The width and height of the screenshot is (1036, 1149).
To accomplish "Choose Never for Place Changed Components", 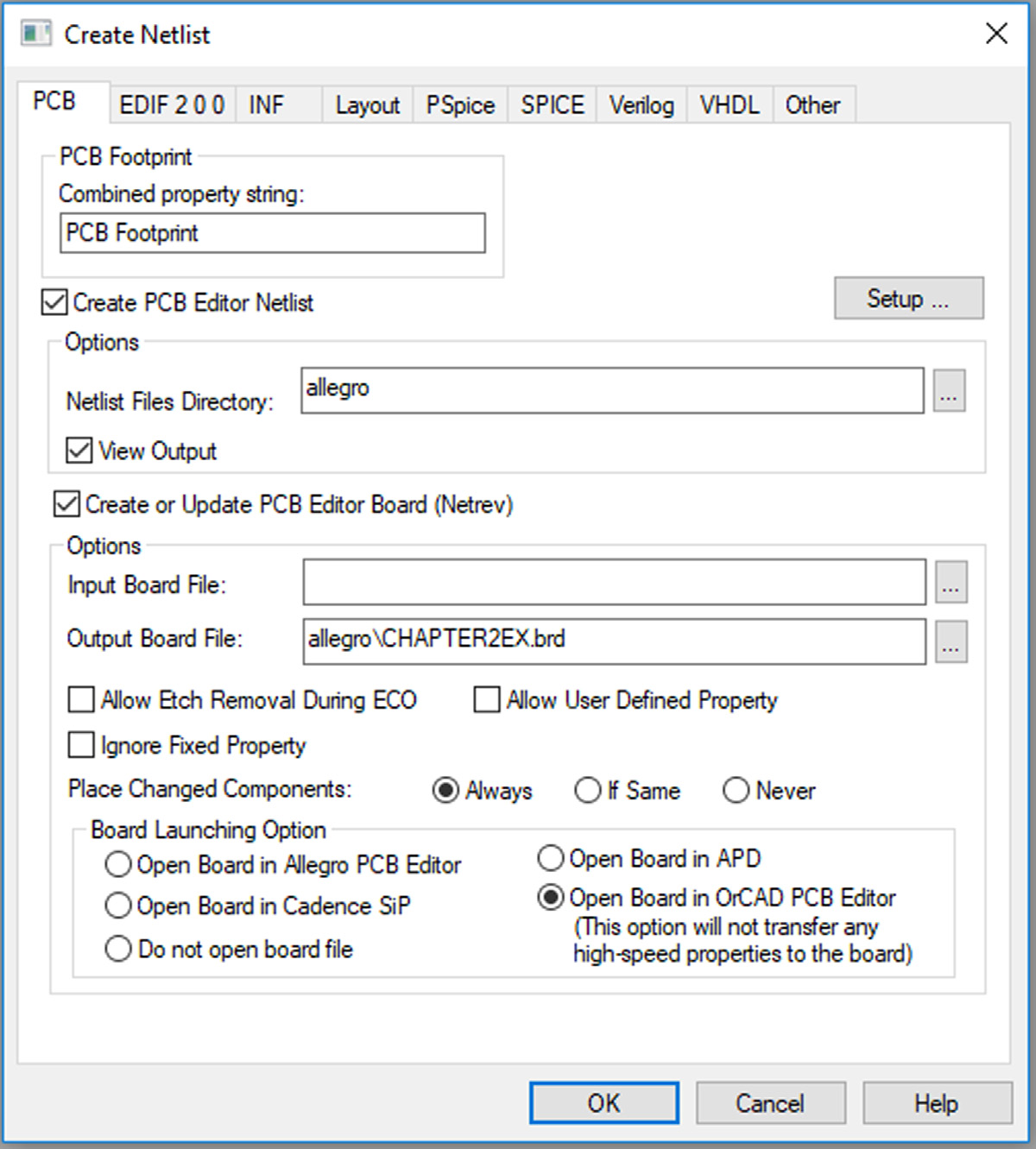I will point(736,790).
